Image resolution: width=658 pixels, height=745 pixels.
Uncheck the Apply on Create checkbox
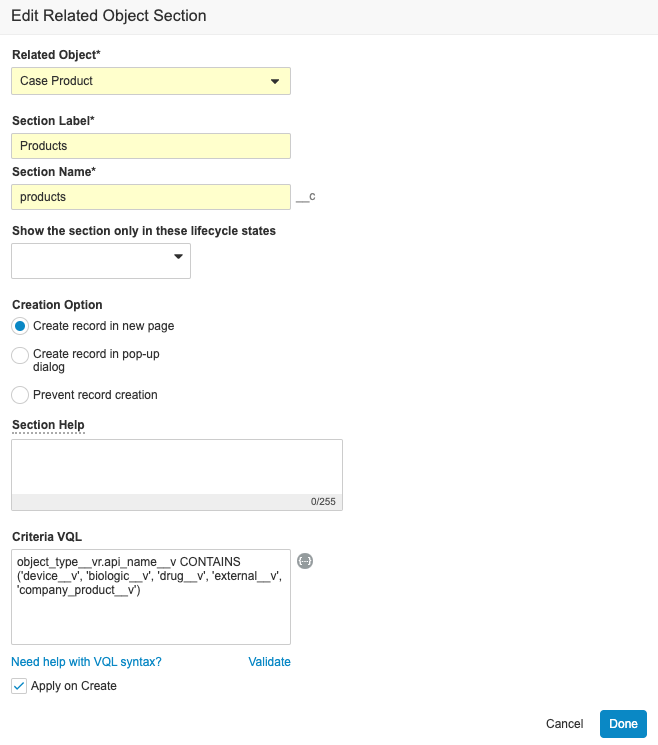[19, 686]
